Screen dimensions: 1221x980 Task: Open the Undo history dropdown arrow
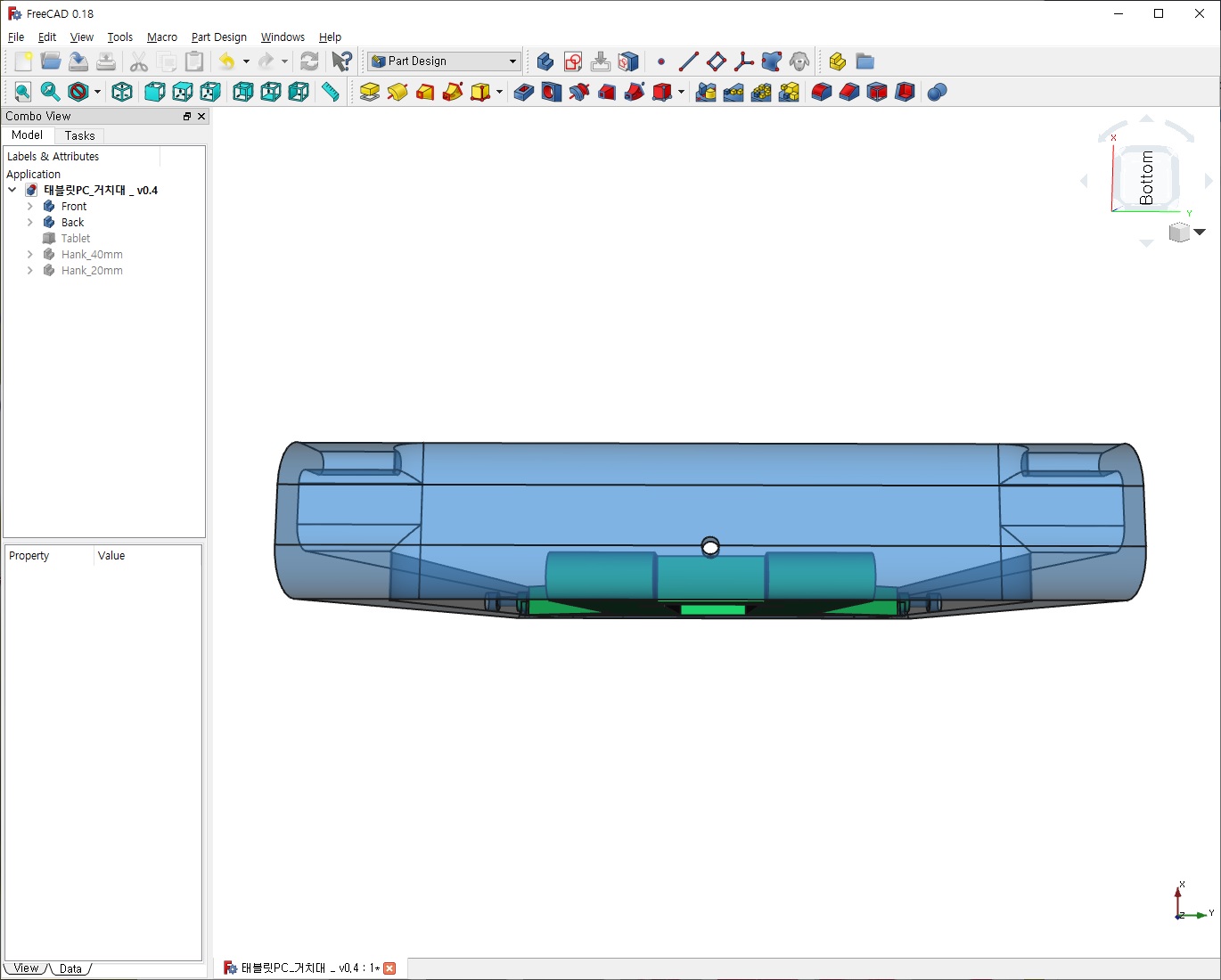[246, 61]
